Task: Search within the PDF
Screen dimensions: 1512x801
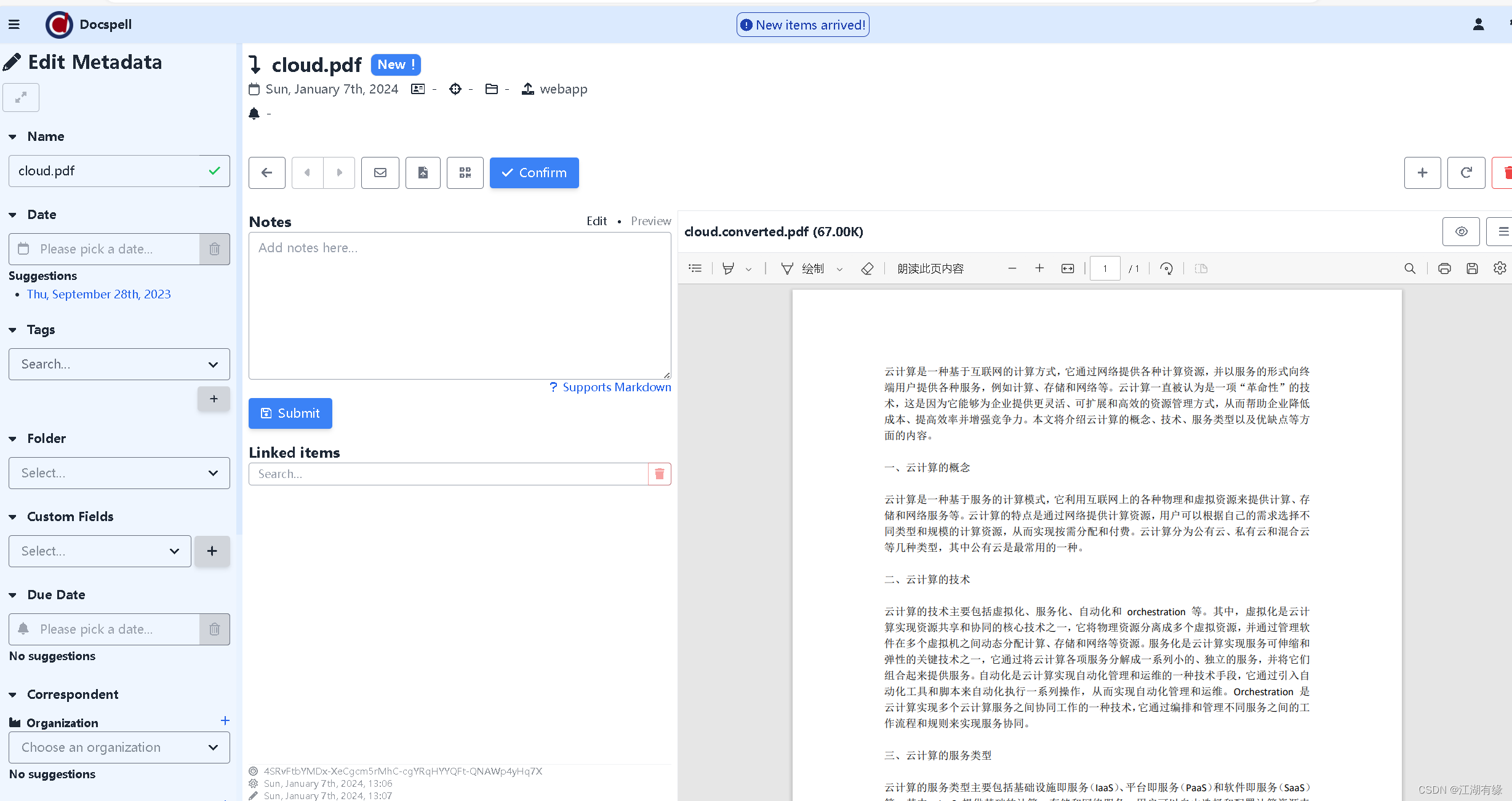Action: pos(1410,269)
